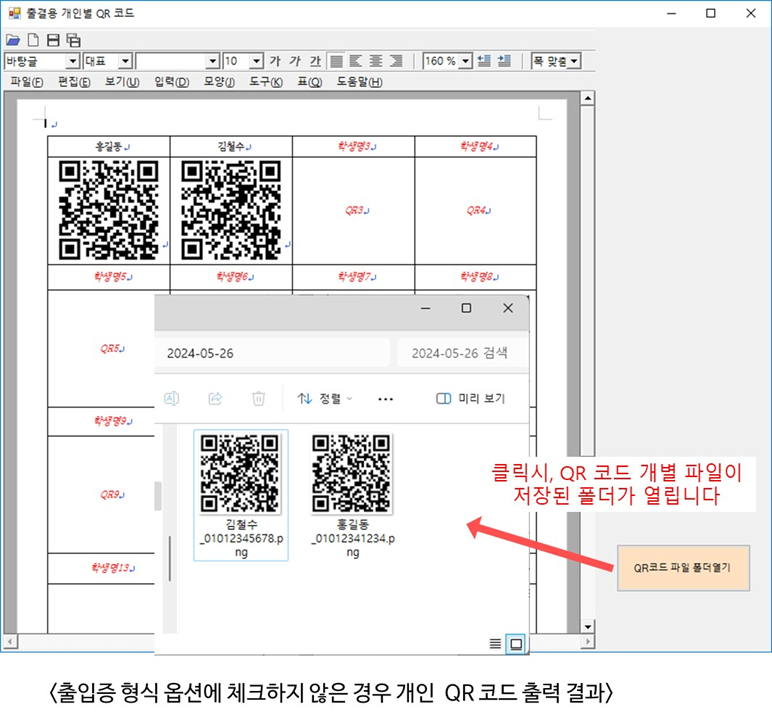
Task: Click the QR코드 파일 폴더열기 button
Action: (682, 567)
